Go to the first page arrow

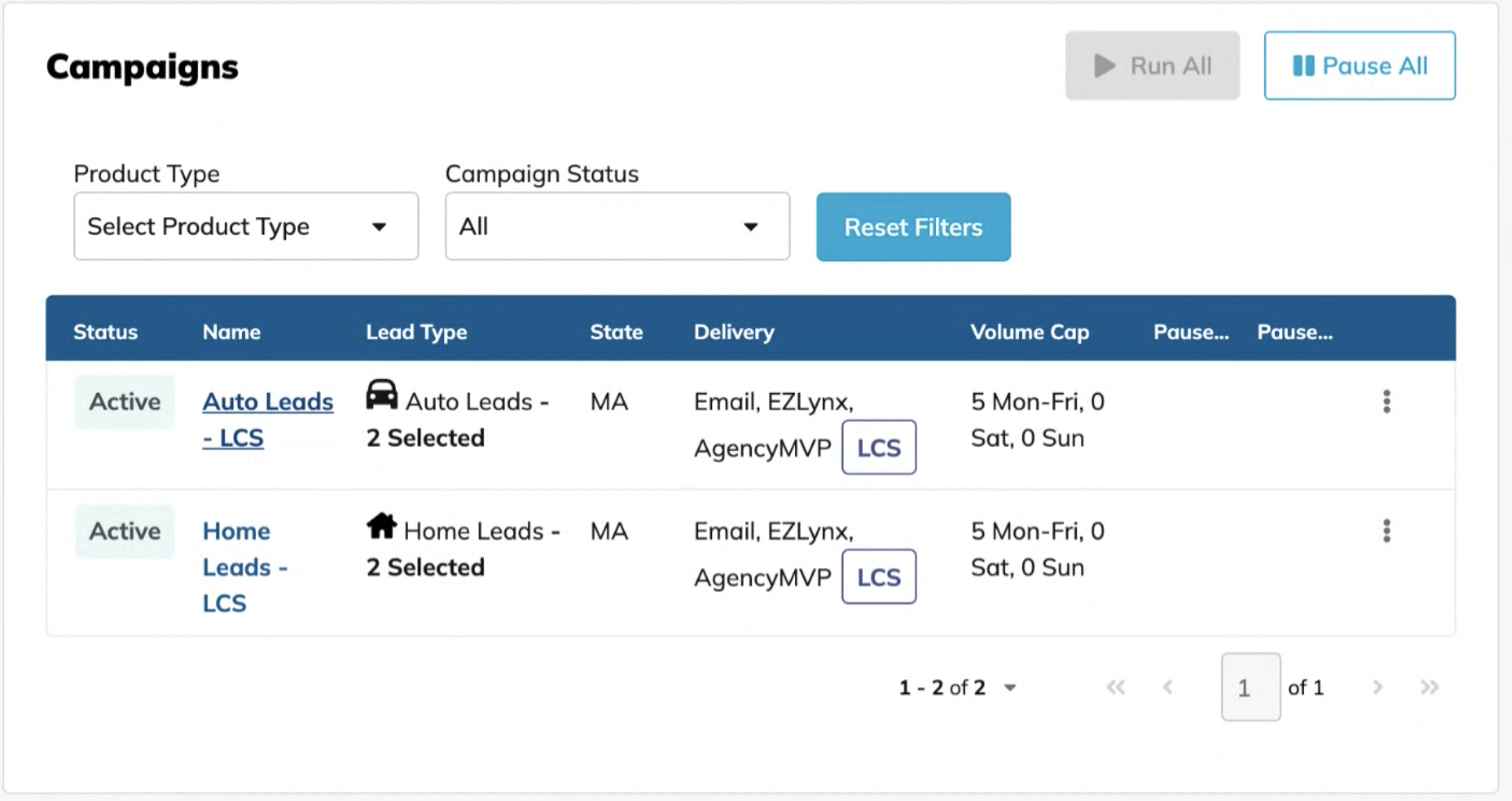click(x=1116, y=687)
